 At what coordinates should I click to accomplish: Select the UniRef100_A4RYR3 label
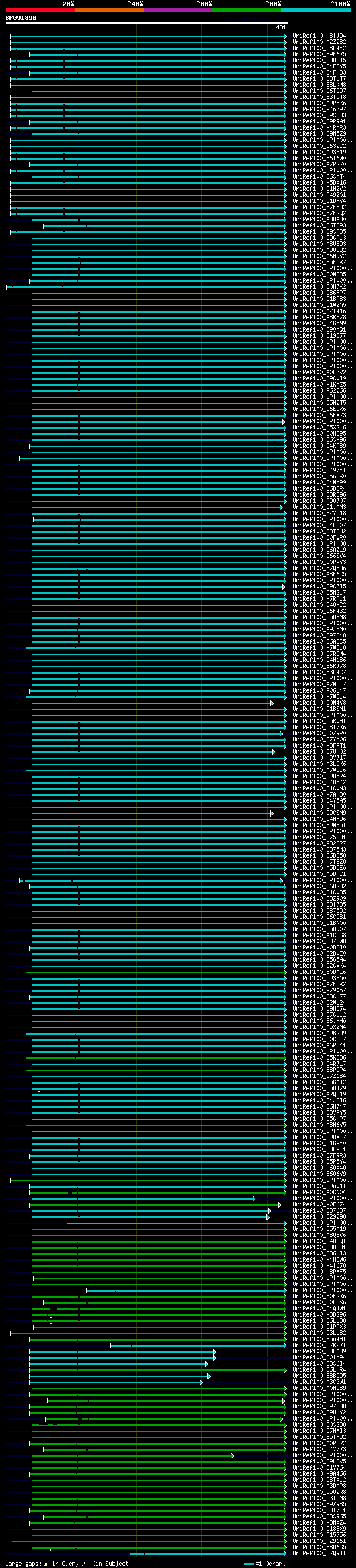coord(319,128)
